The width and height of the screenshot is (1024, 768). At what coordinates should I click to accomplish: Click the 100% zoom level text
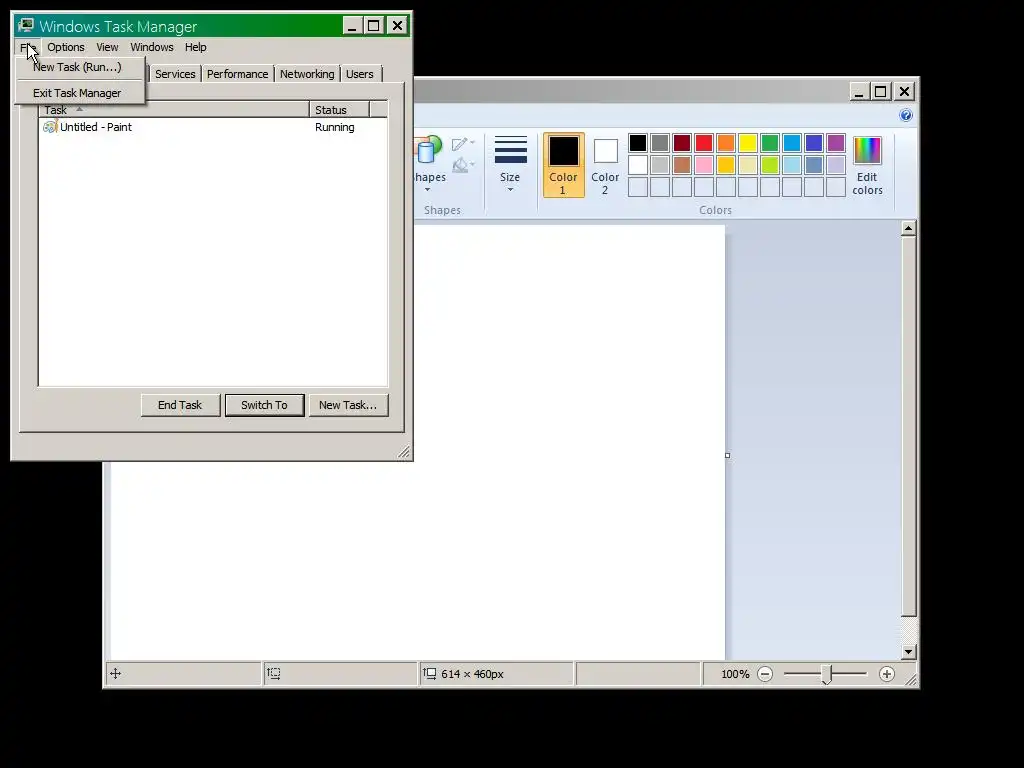click(x=735, y=674)
